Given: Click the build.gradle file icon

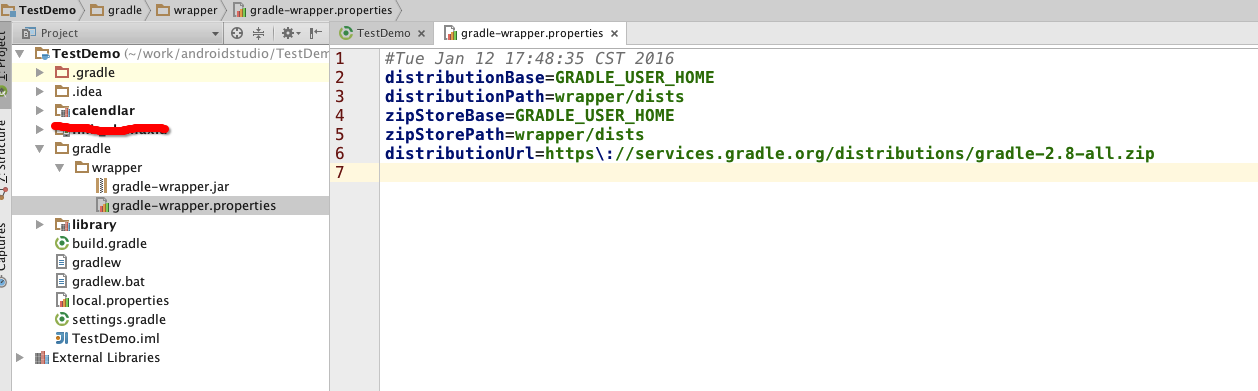Looking at the screenshot, I should point(61,243).
